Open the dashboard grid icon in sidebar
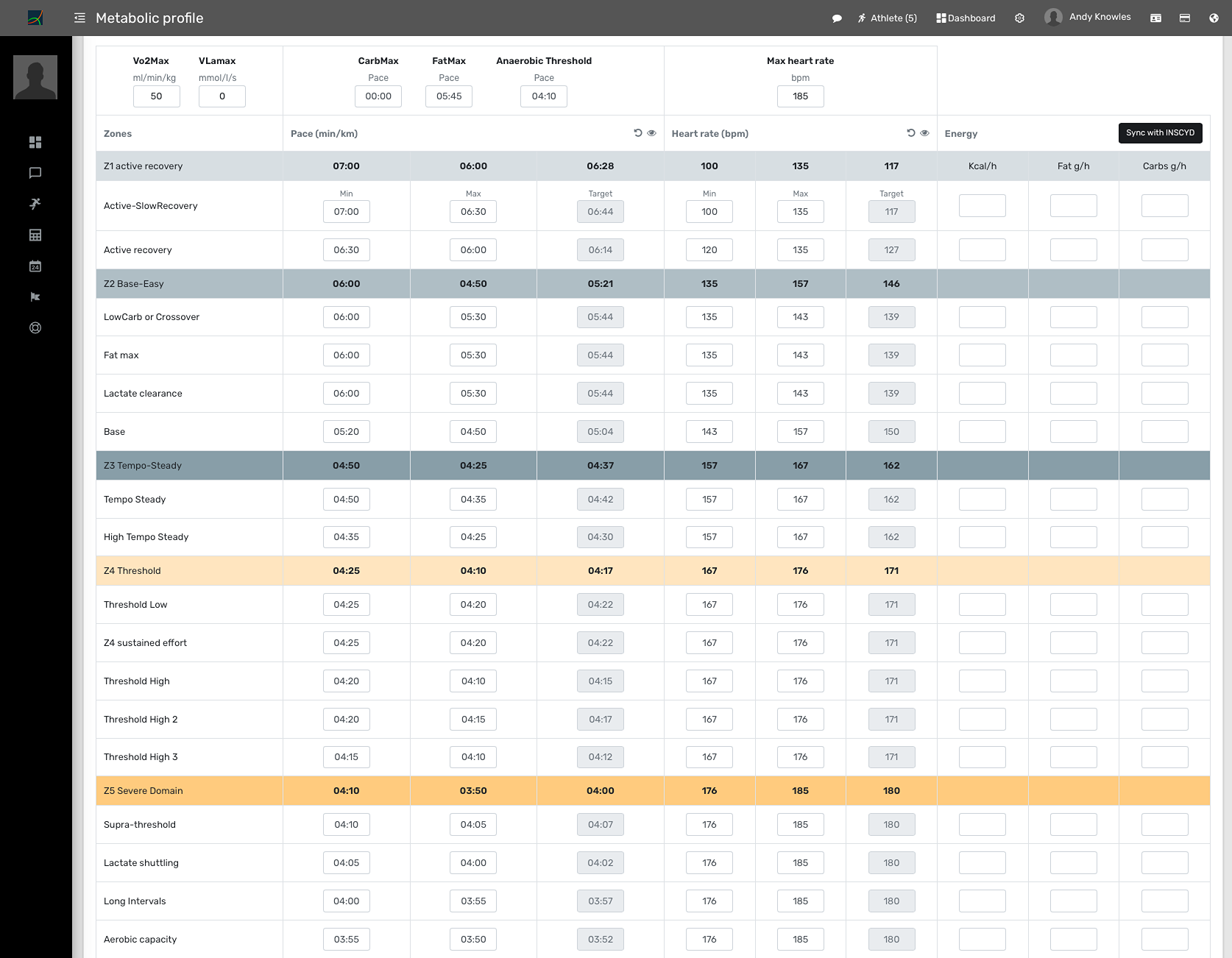Screen dimensions: 1232x958 (x=35, y=142)
